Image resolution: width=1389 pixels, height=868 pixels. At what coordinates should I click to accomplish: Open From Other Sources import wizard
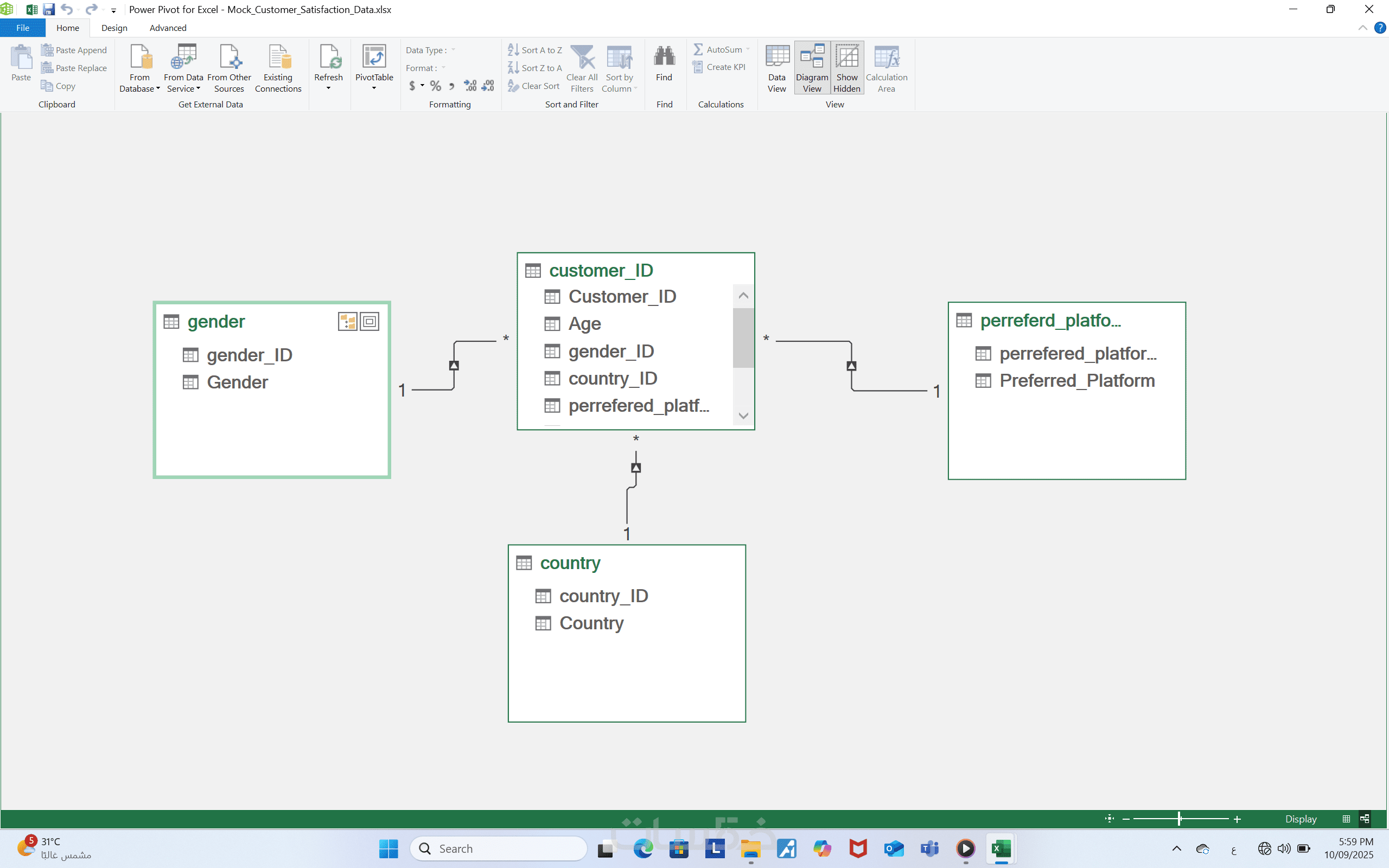pyautogui.click(x=229, y=58)
